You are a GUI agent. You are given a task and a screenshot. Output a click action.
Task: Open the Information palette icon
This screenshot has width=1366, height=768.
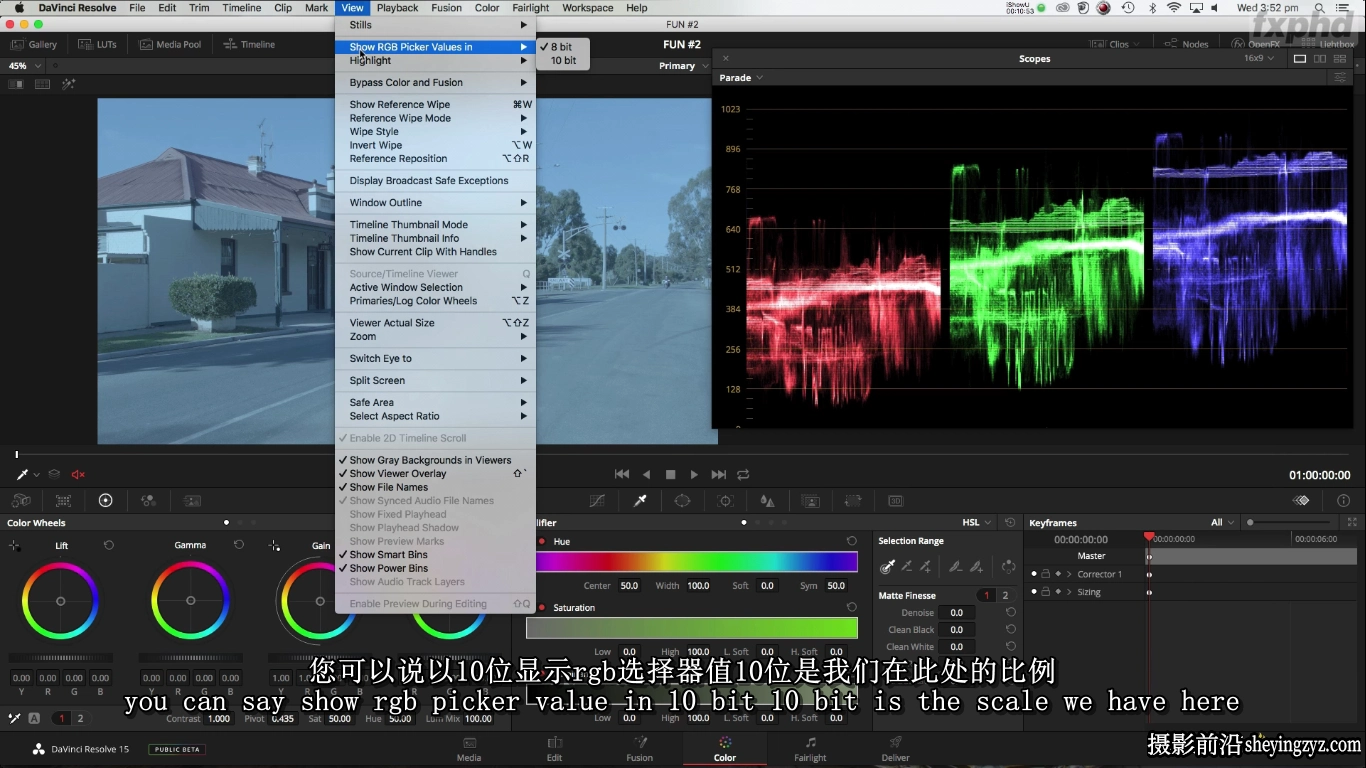1343,500
